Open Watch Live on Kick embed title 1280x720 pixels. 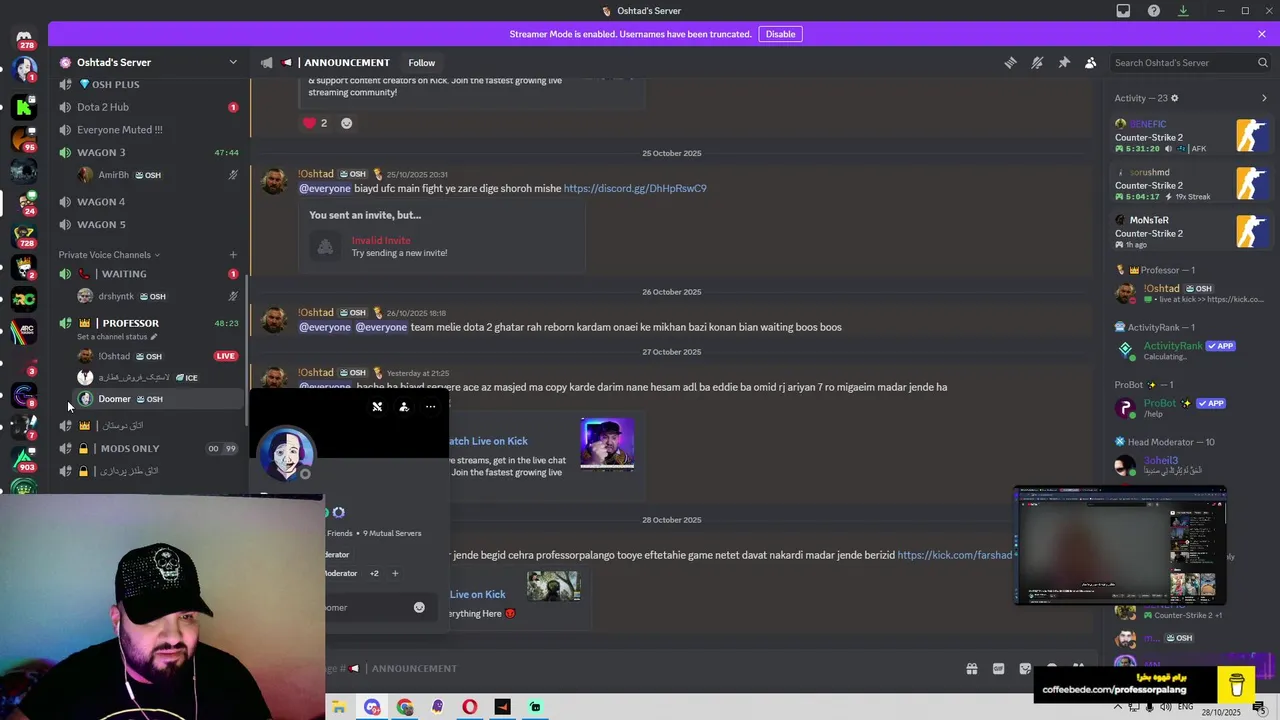(x=488, y=441)
